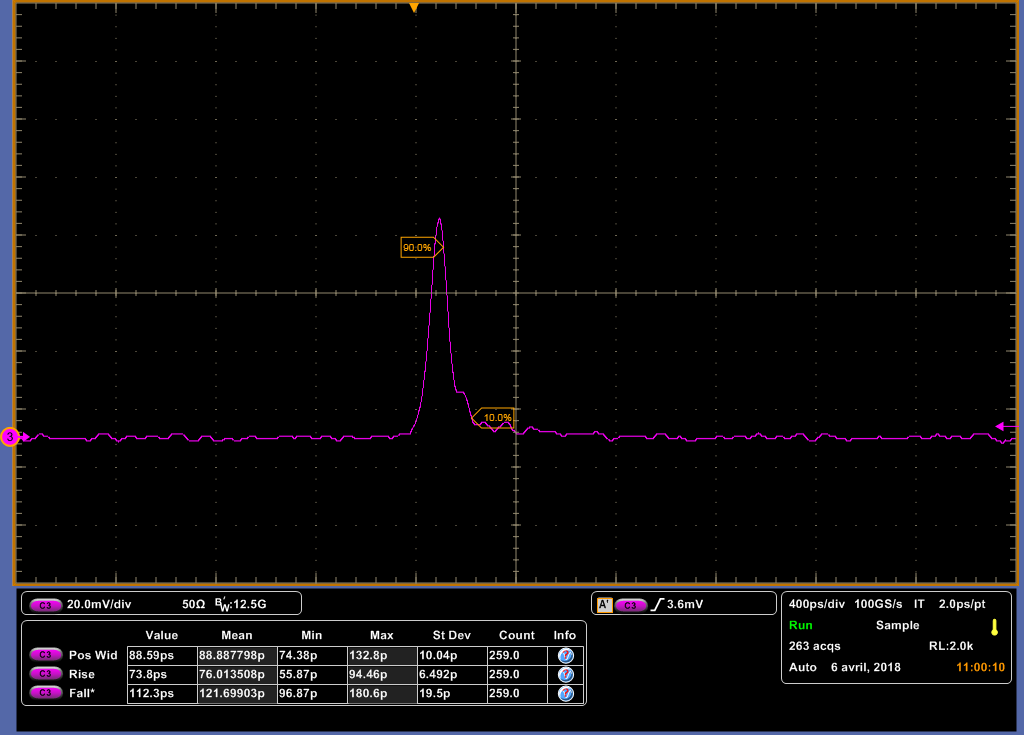
Task: Click the 2.0ps/pt resolution readout
Action: tap(962, 604)
